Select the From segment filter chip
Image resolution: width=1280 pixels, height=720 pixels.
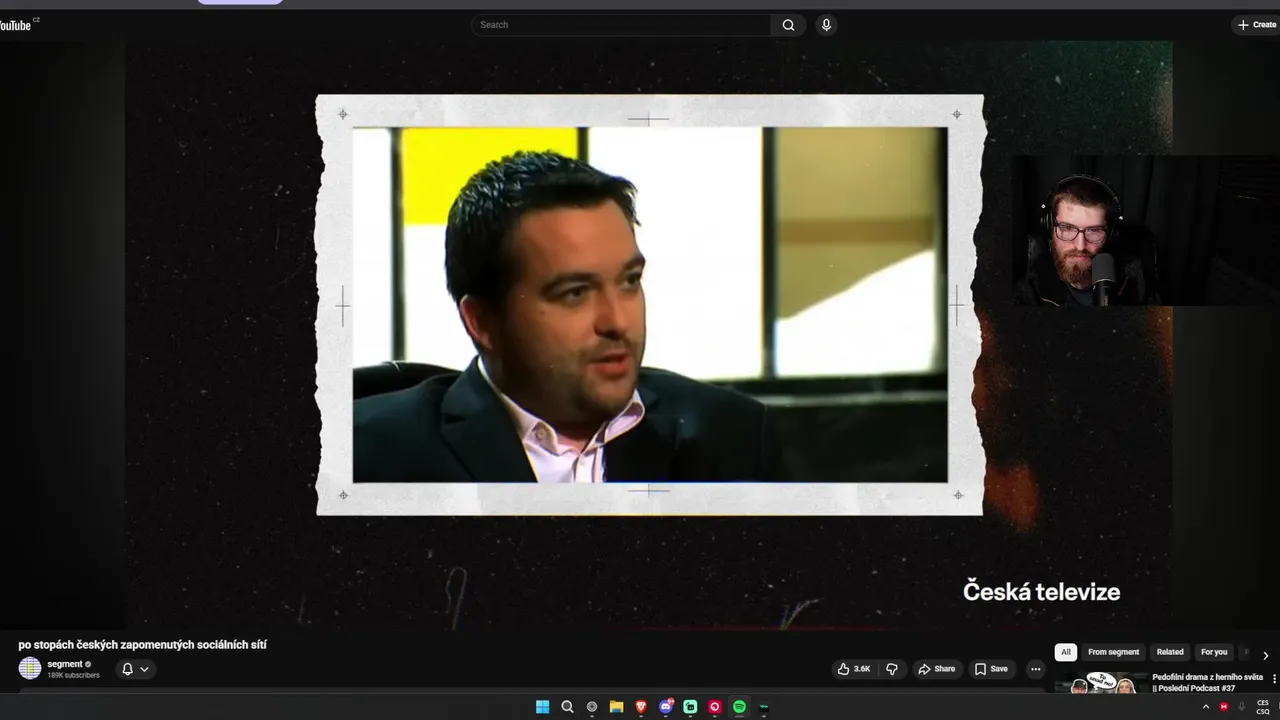pyautogui.click(x=1113, y=652)
